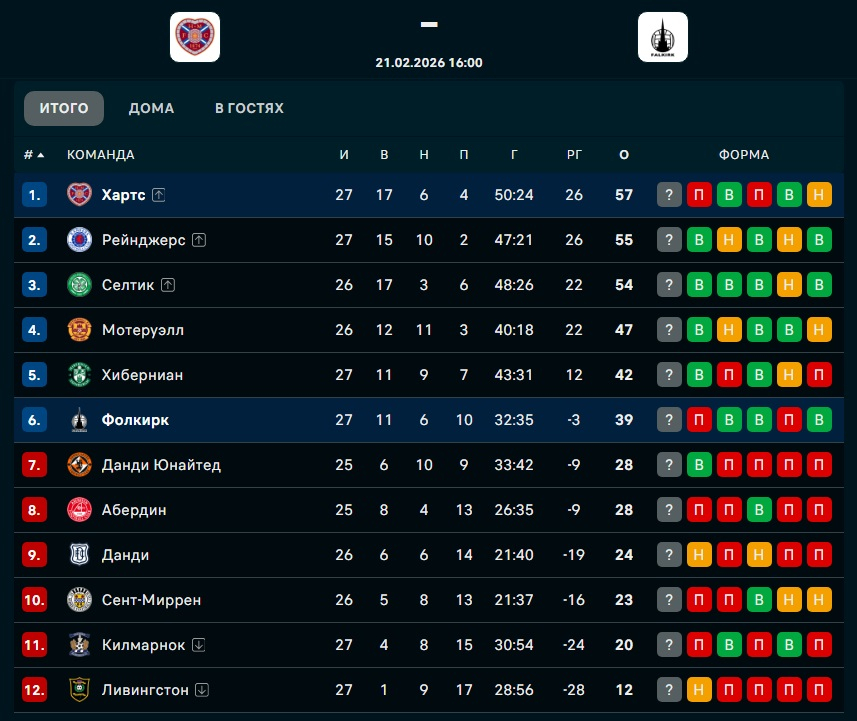This screenshot has height=721, width=857.
Task: Click the Motherwell team logo
Action: pyautogui.click(x=79, y=330)
